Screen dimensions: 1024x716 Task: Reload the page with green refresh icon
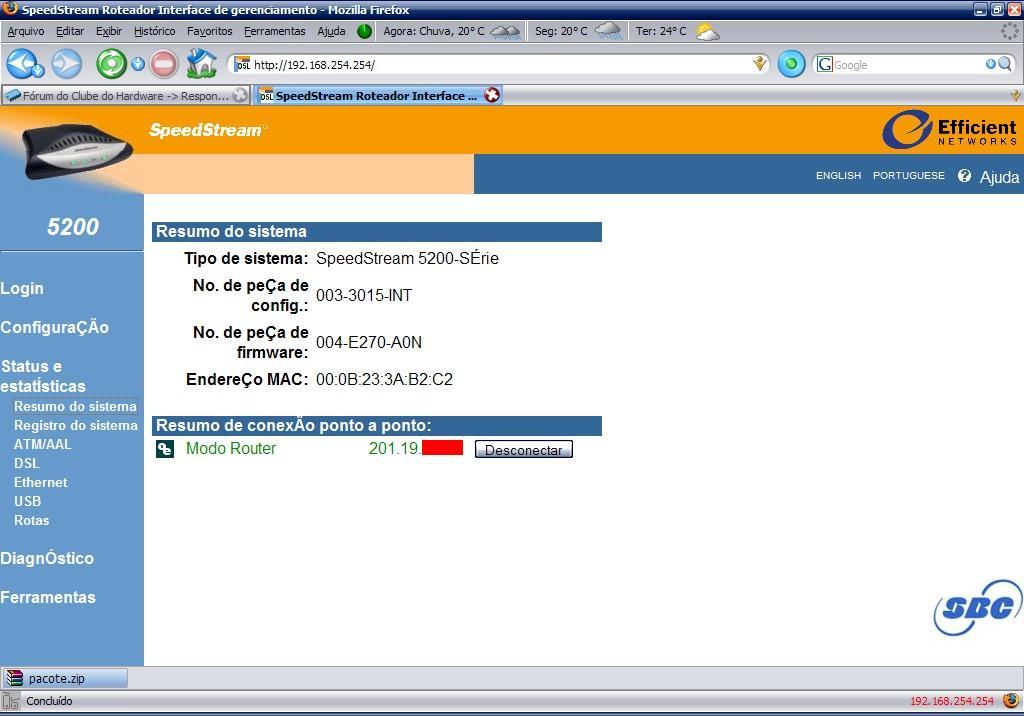tap(112, 64)
